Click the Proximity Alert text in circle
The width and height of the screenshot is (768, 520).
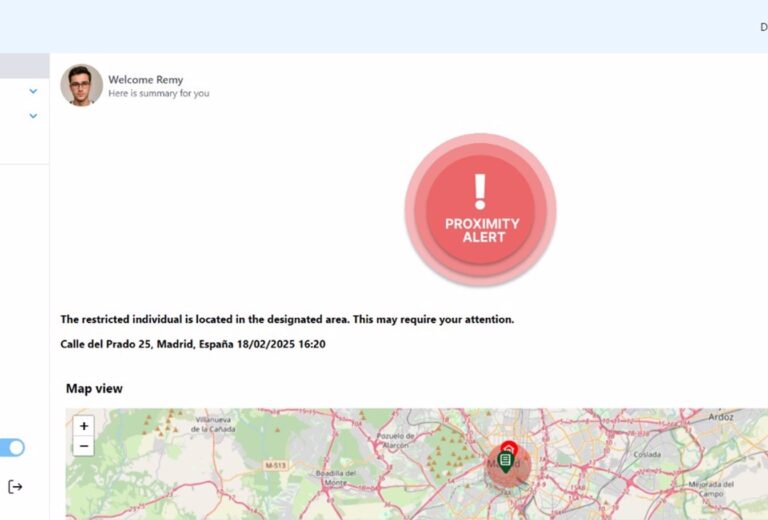[x=482, y=231]
